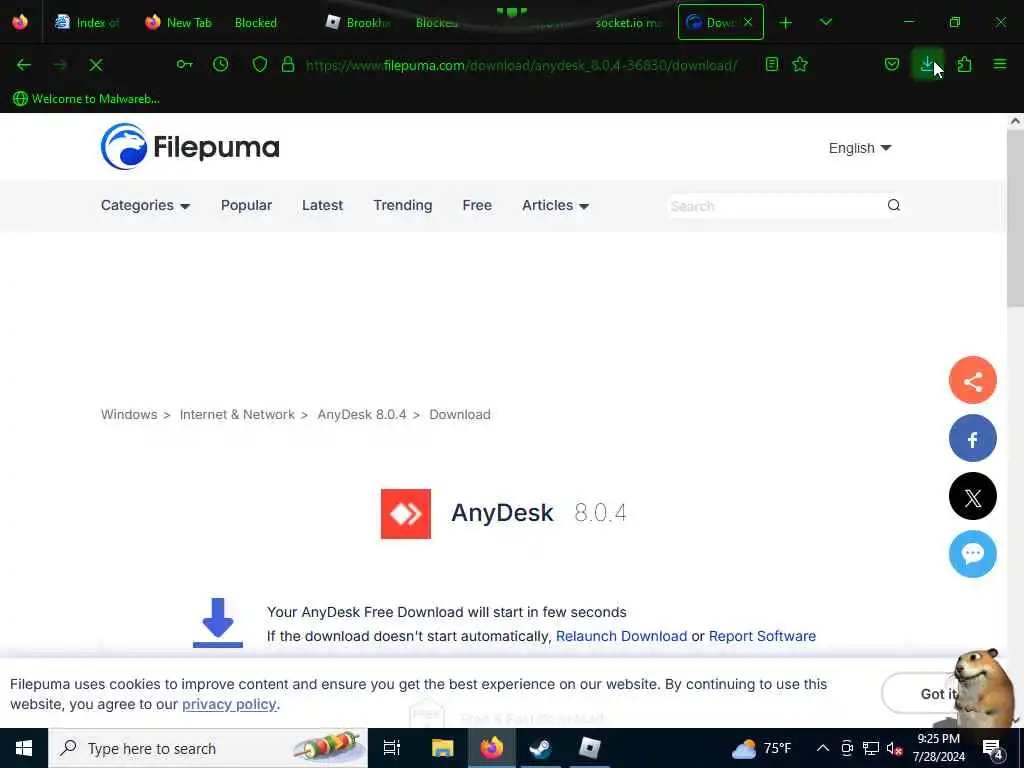The width and height of the screenshot is (1024, 768).
Task: Open the Popular section
Action: tap(246, 205)
